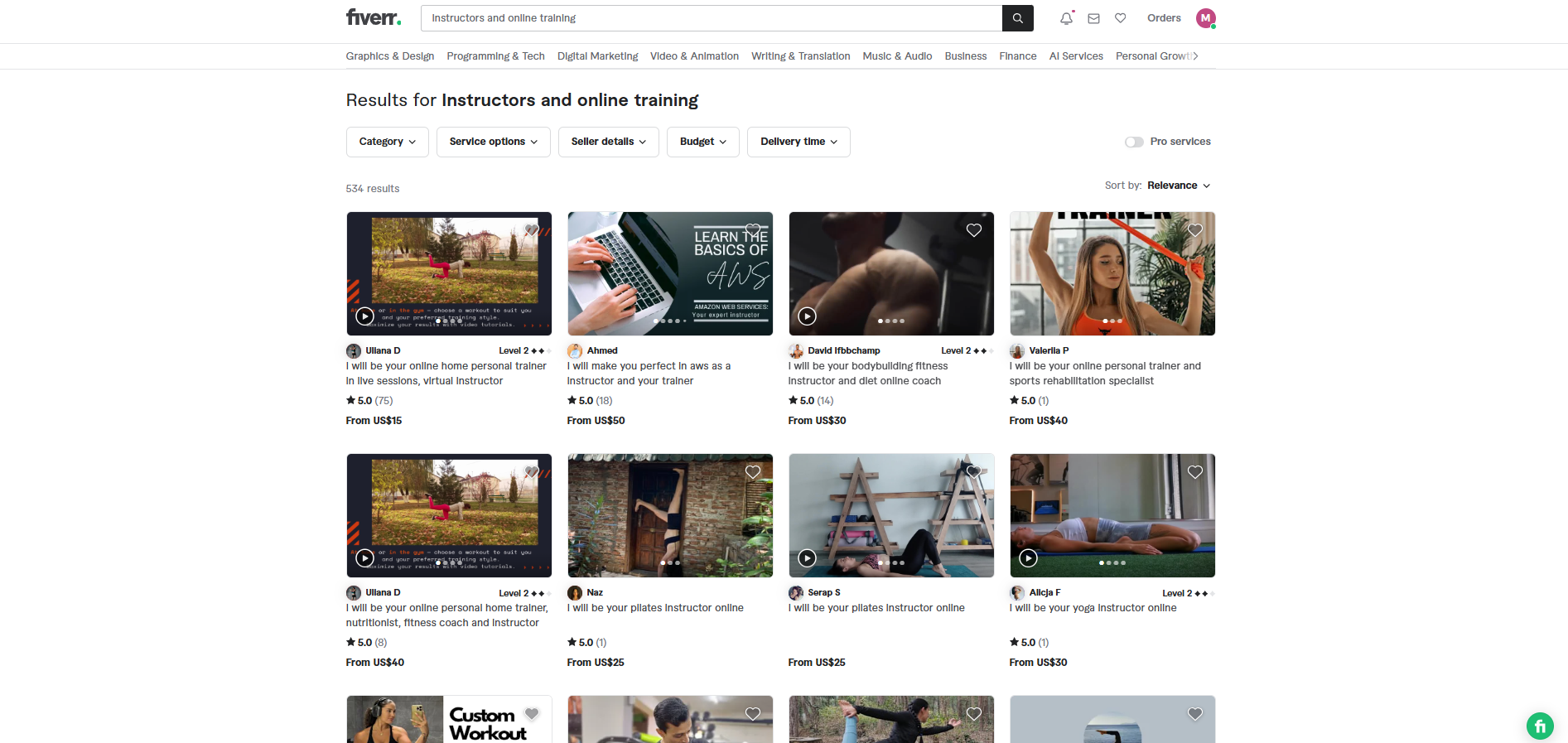Open Programming & Tech category
The width and height of the screenshot is (1568, 743).
coord(496,56)
